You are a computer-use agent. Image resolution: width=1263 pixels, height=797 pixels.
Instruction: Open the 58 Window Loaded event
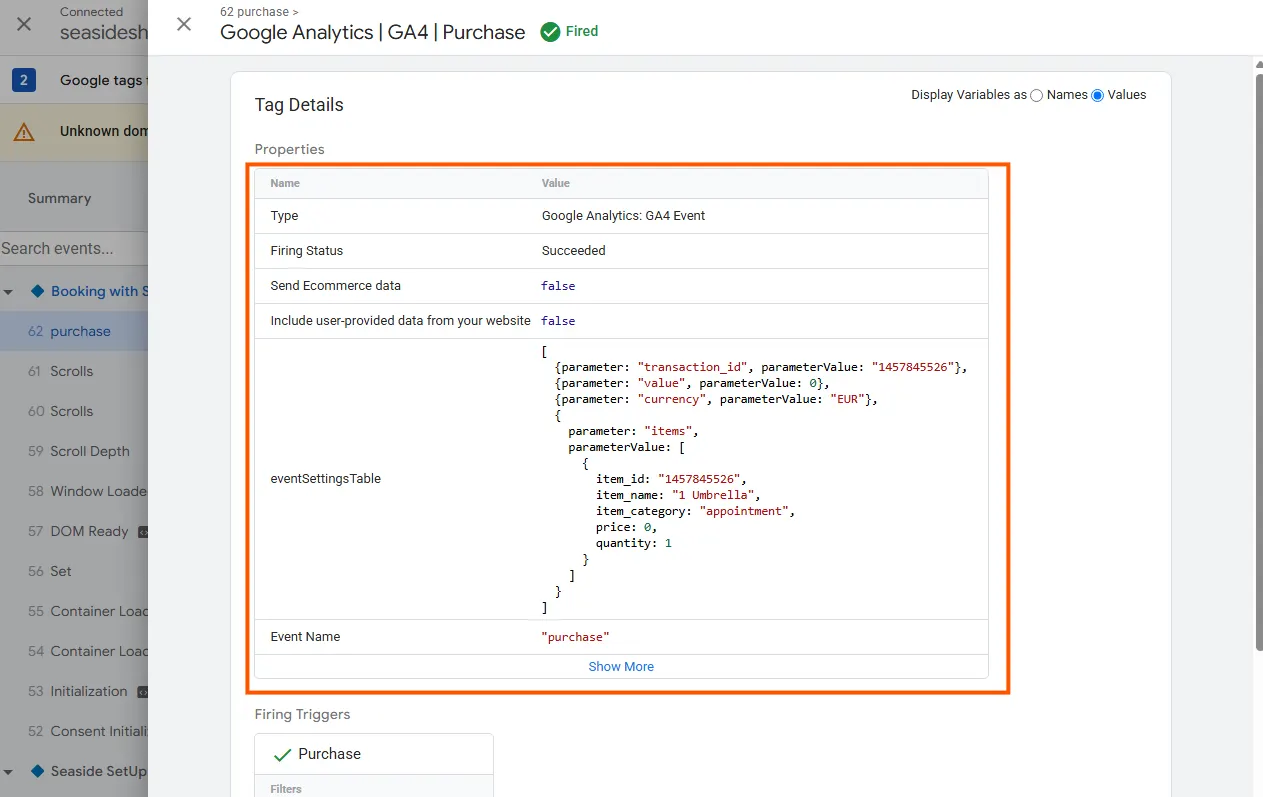[74, 491]
